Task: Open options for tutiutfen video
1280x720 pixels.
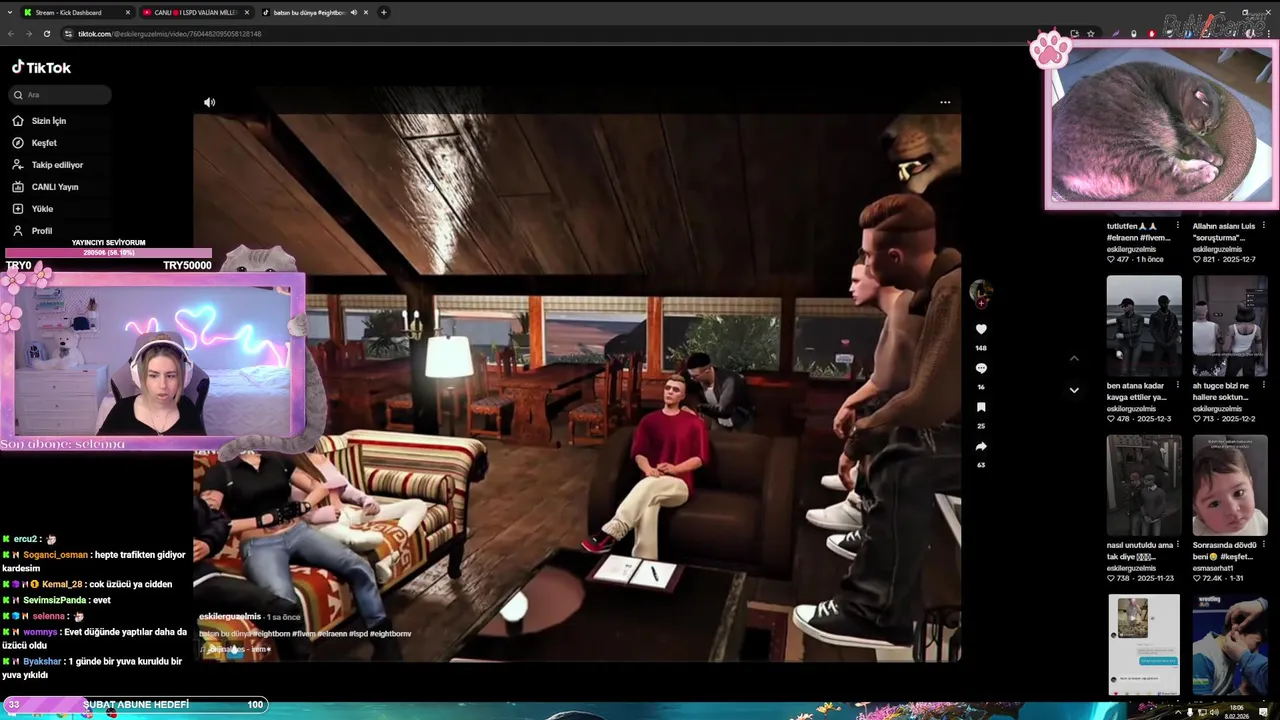Action: coord(1178,226)
